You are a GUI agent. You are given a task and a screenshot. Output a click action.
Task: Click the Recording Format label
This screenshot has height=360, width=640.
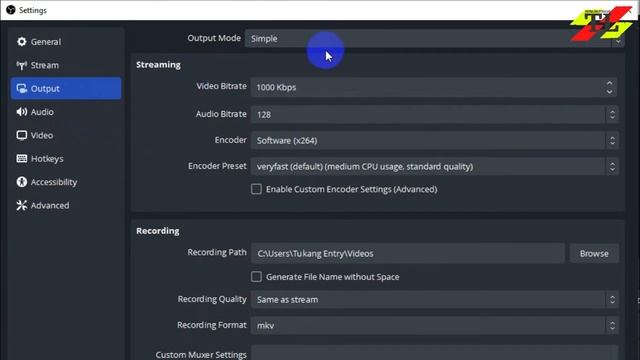[x=212, y=325]
